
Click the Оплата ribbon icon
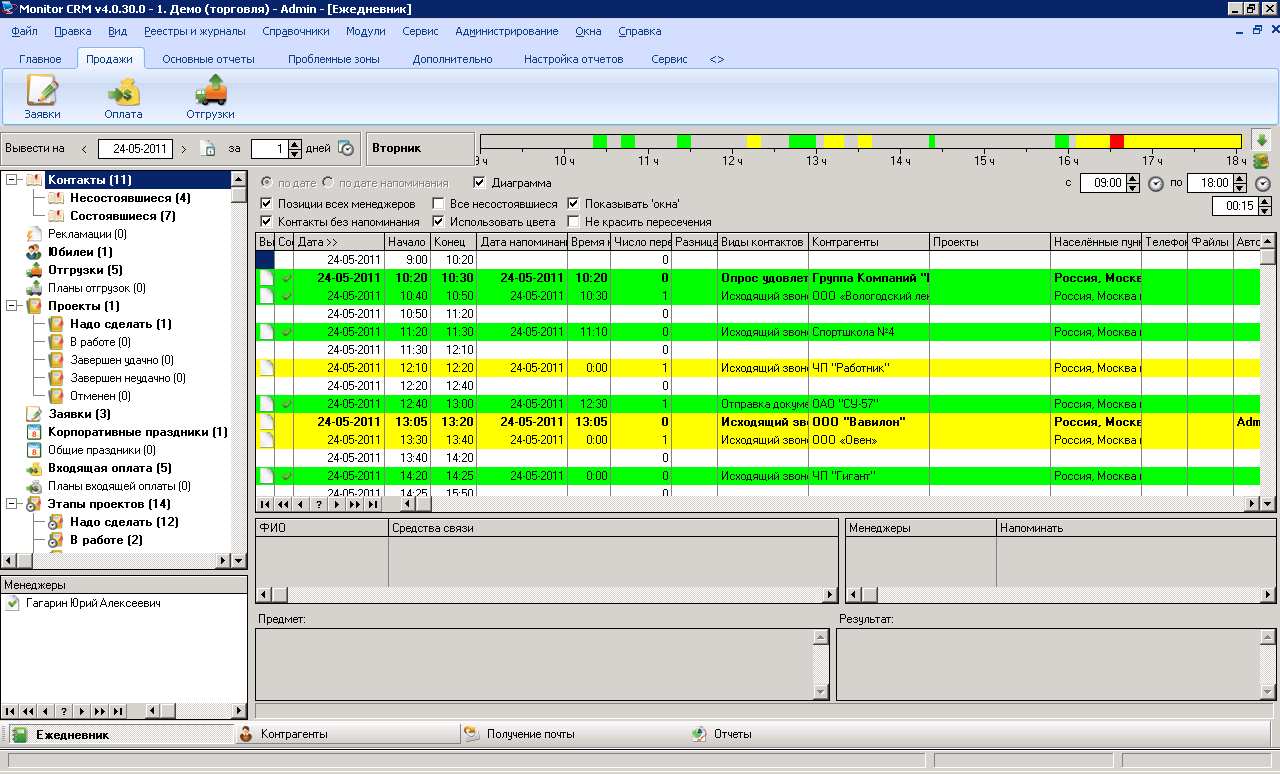(x=123, y=98)
